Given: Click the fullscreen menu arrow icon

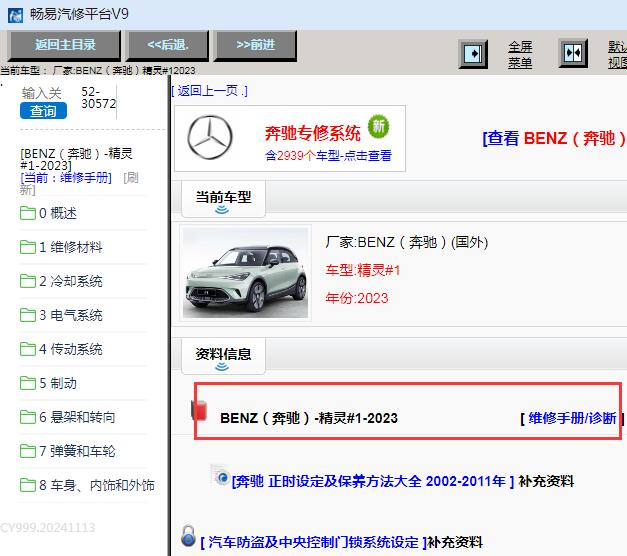Looking at the screenshot, I should tap(473, 54).
